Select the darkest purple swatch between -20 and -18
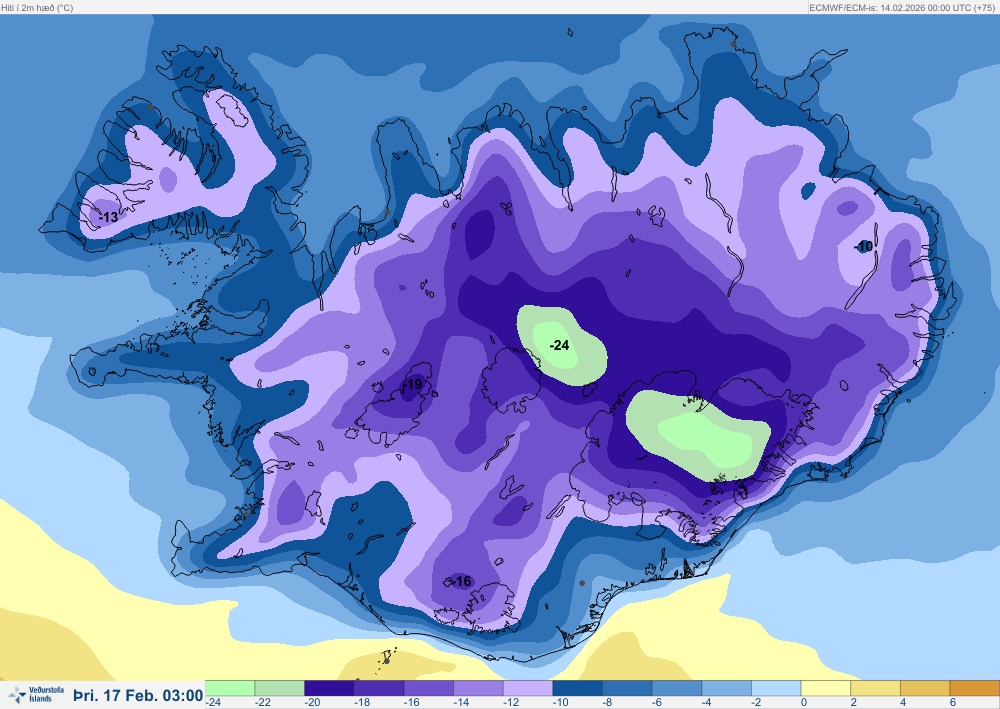The height and width of the screenshot is (709, 1000). pyautogui.click(x=329, y=688)
